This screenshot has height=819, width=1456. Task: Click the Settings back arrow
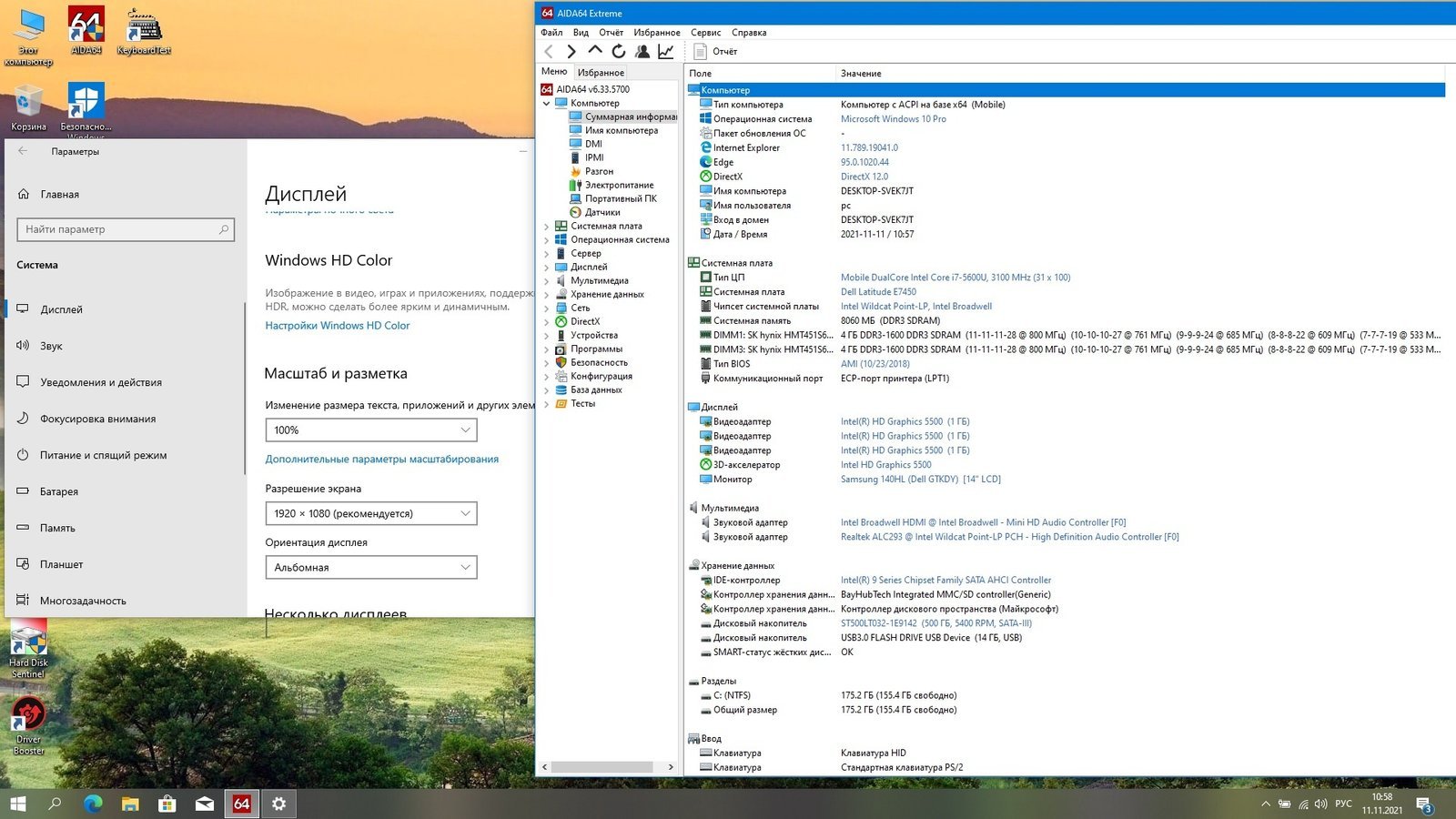[x=23, y=151]
